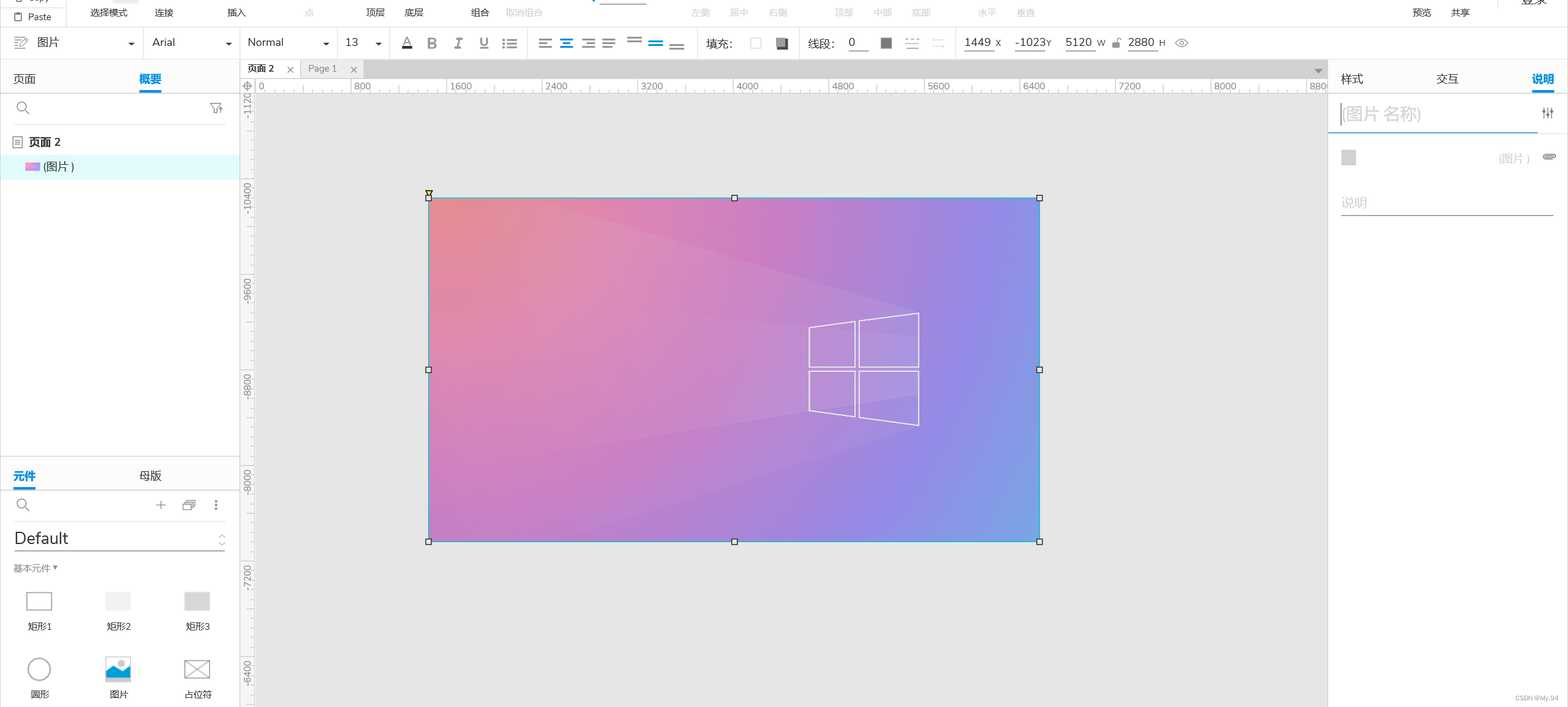Click center text alignment icon
This screenshot has width=1568, height=707.
(567, 43)
